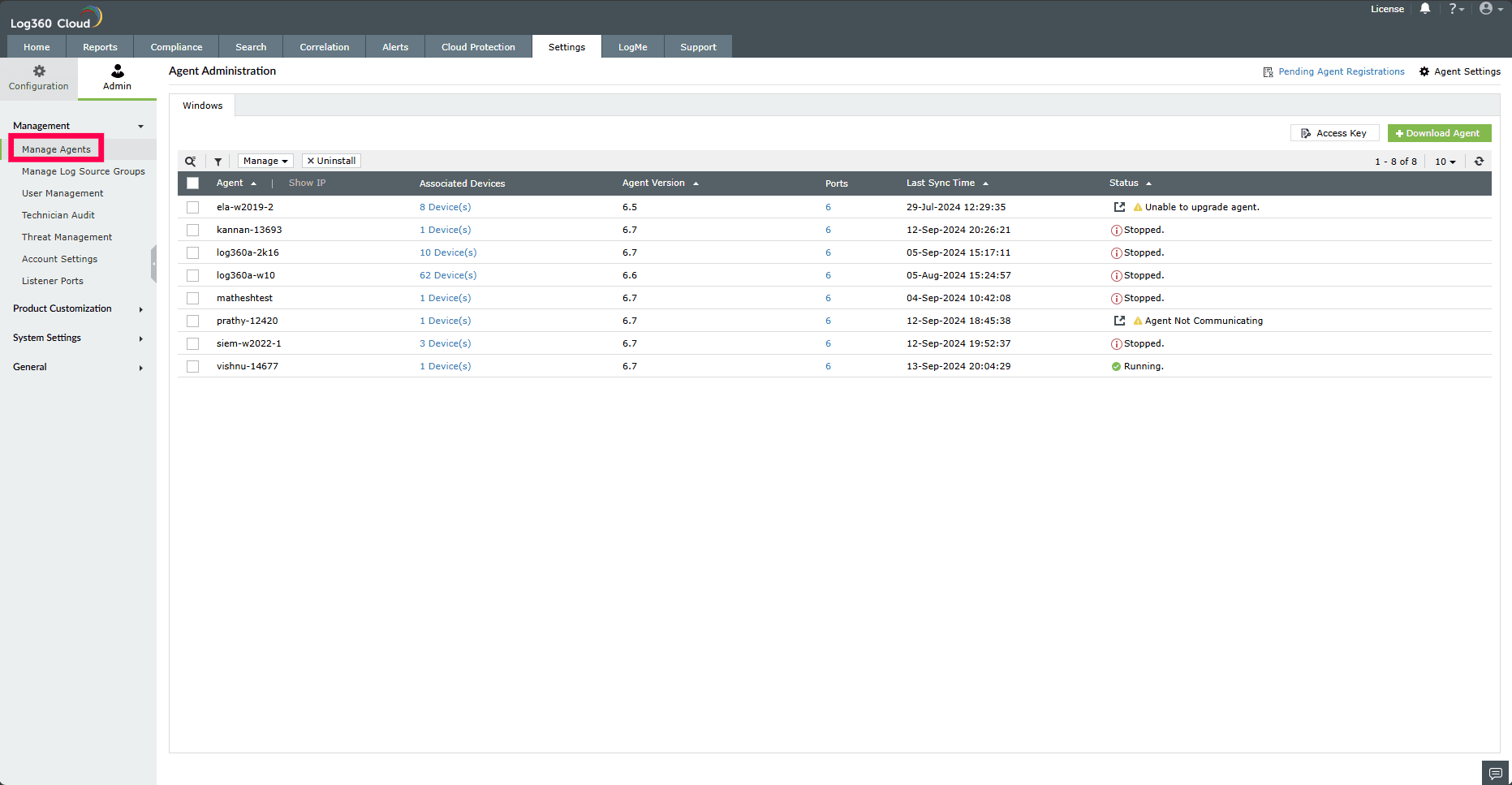
Task: Open the Compliance tab
Action: pyautogui.click(x=176, y=47)
